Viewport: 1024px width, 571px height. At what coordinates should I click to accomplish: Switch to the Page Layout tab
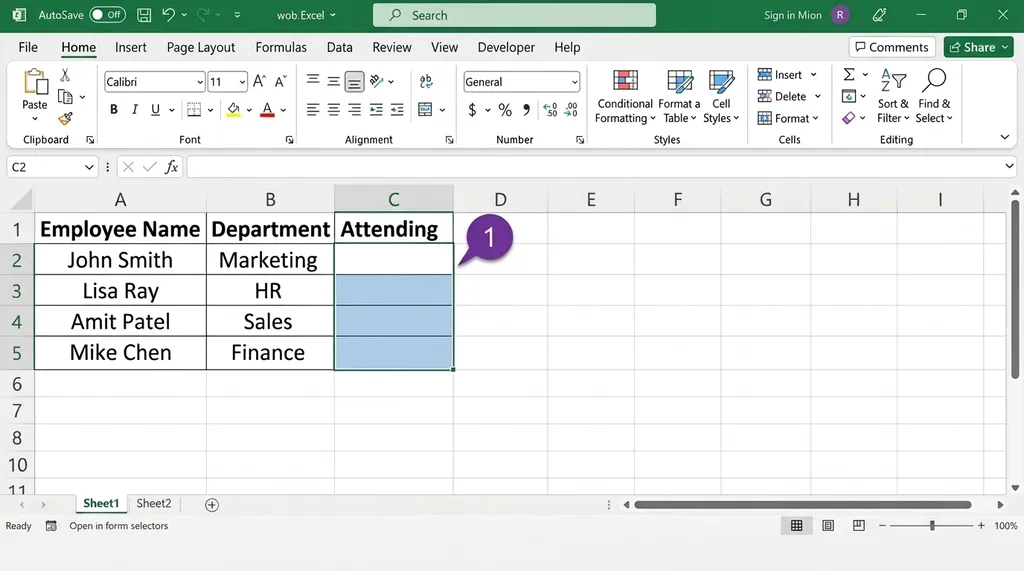click(200, 47)
